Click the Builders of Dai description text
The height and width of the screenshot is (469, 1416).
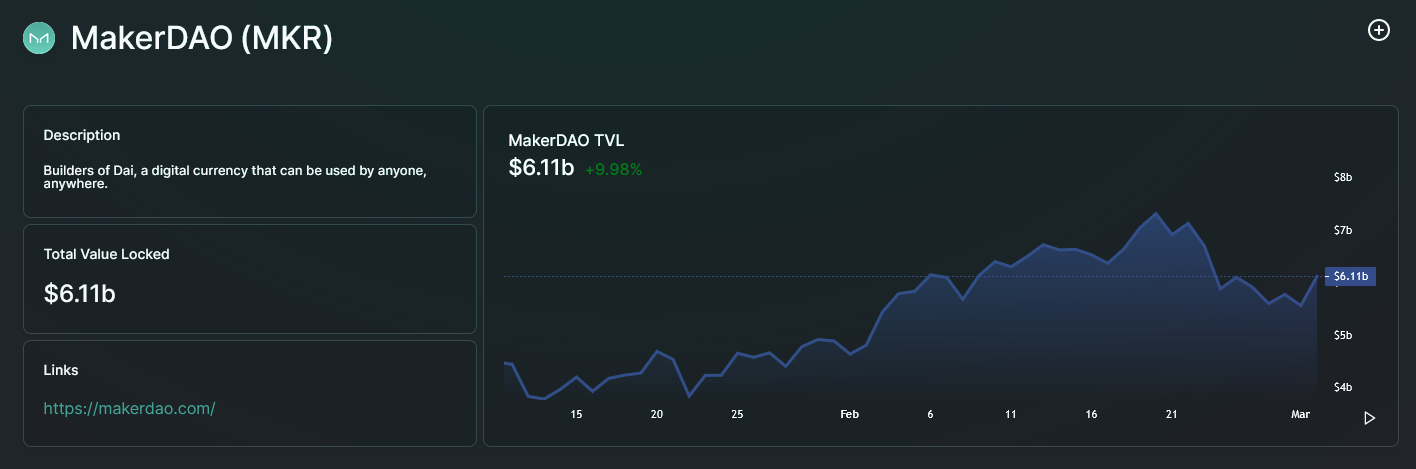click(235, 177)
